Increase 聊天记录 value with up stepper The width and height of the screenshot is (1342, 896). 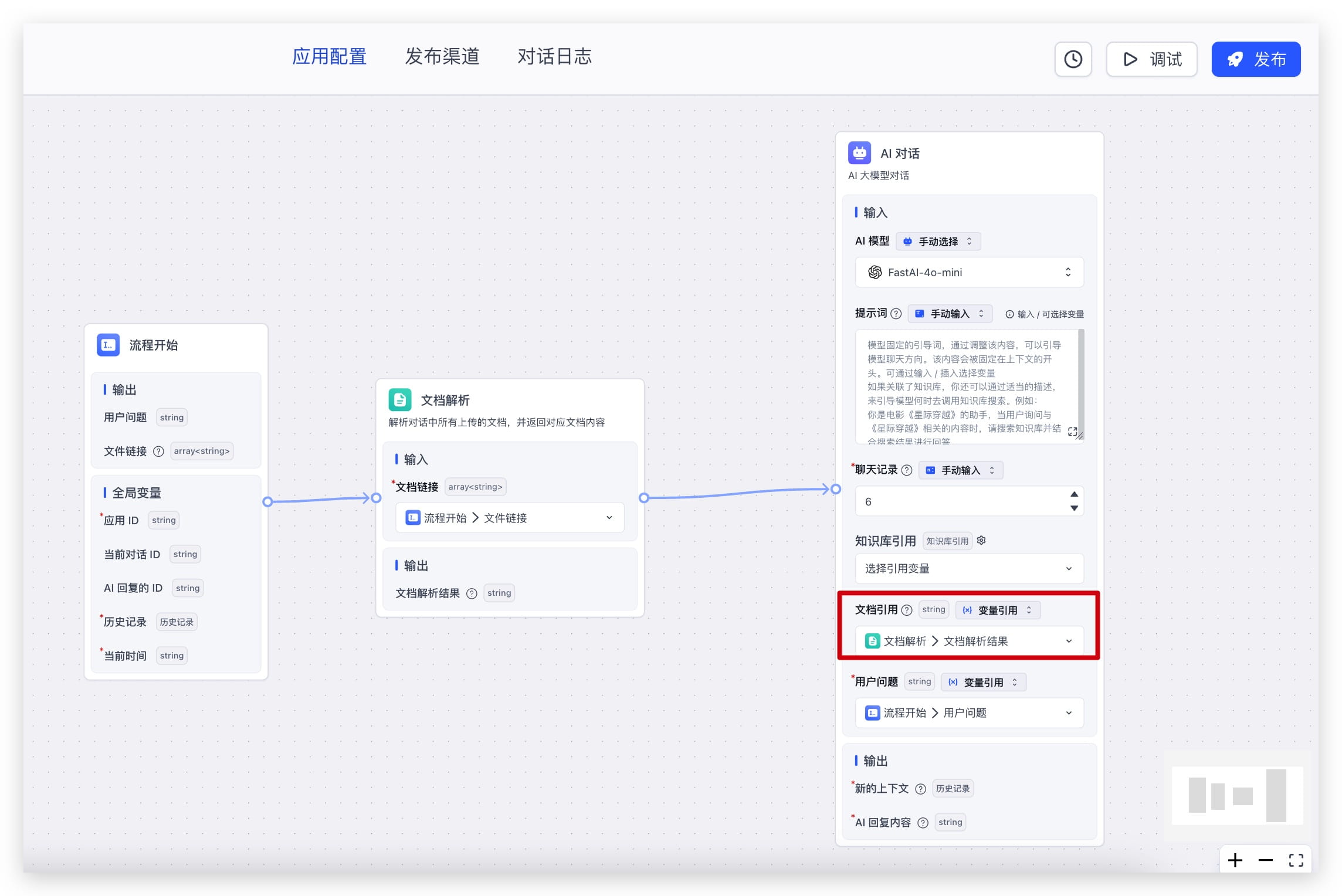click(x=1074, y=494)
